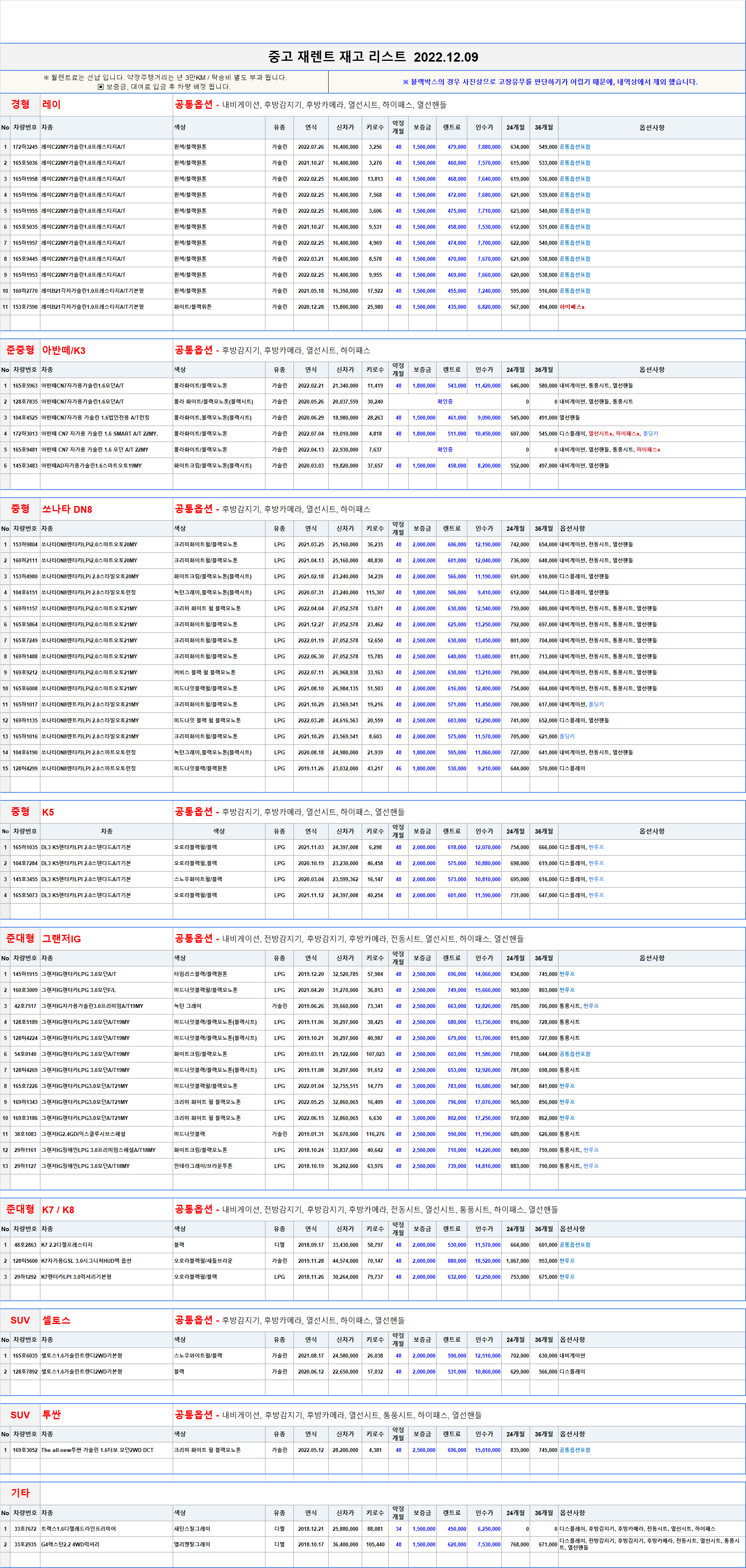Select car model 'G4렉스턴2.2 4WD럭셔리'
This screenshot has width=746, height=1568.
tap(71, 1544)
